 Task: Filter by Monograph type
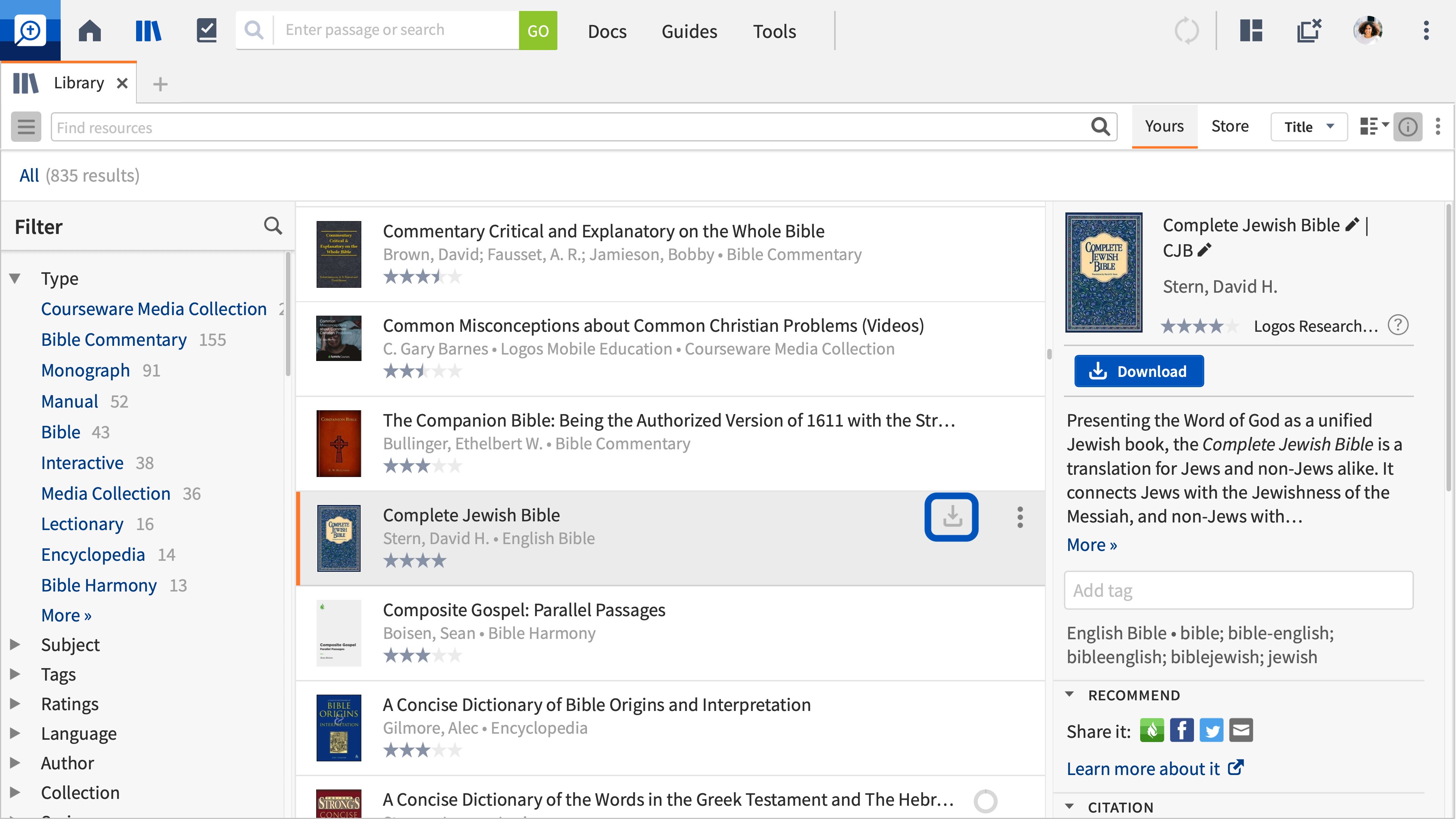(85, 370)
